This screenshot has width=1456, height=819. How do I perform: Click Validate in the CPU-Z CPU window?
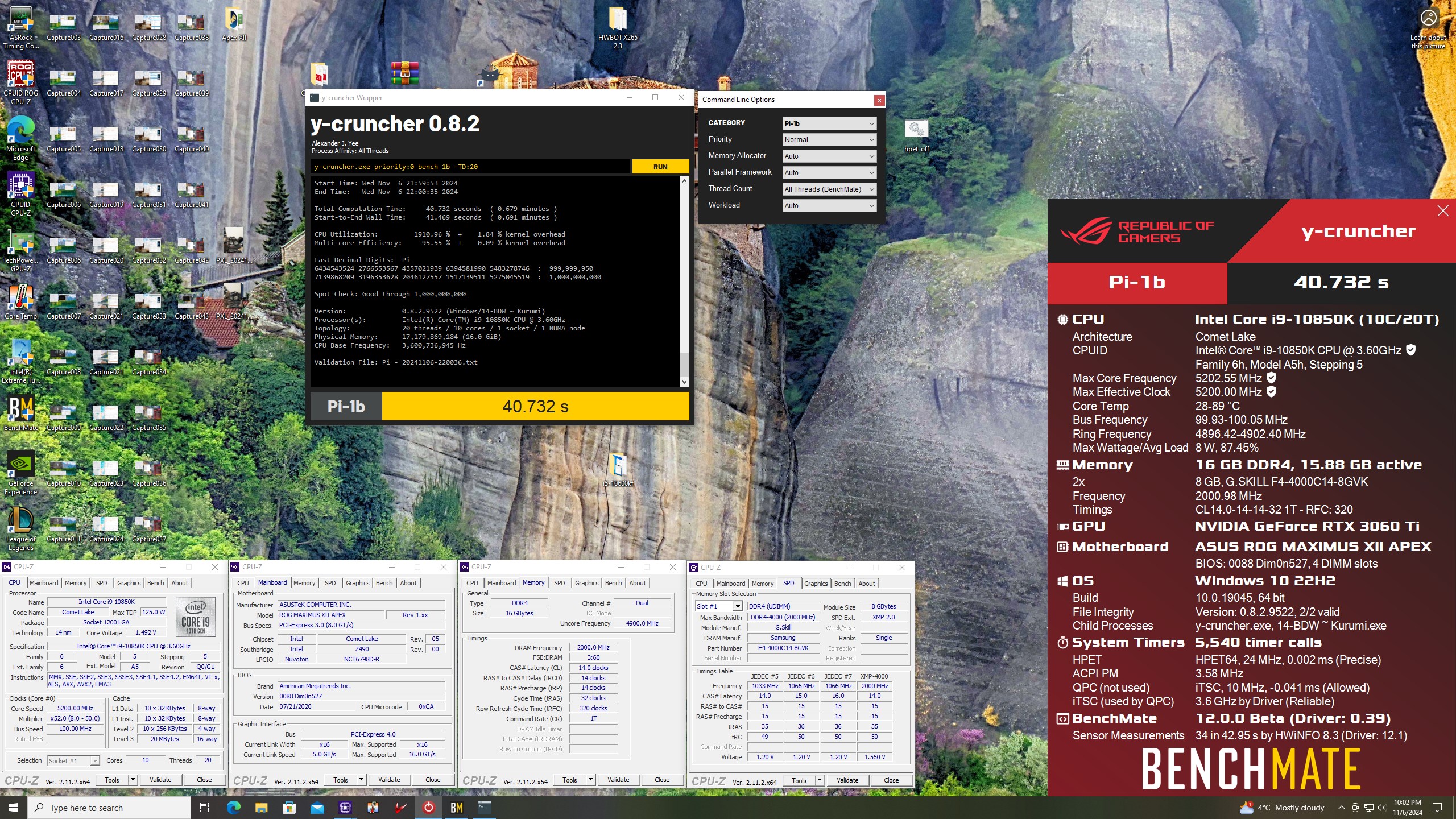tap(160, 780)
